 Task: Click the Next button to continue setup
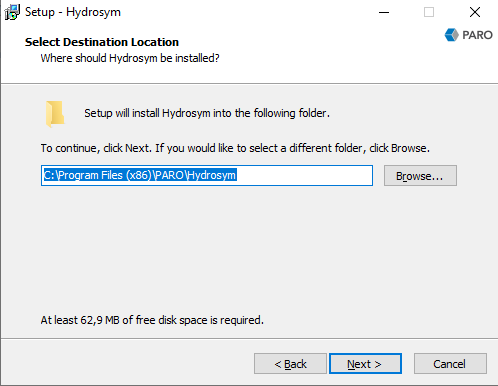coord(365,364)
